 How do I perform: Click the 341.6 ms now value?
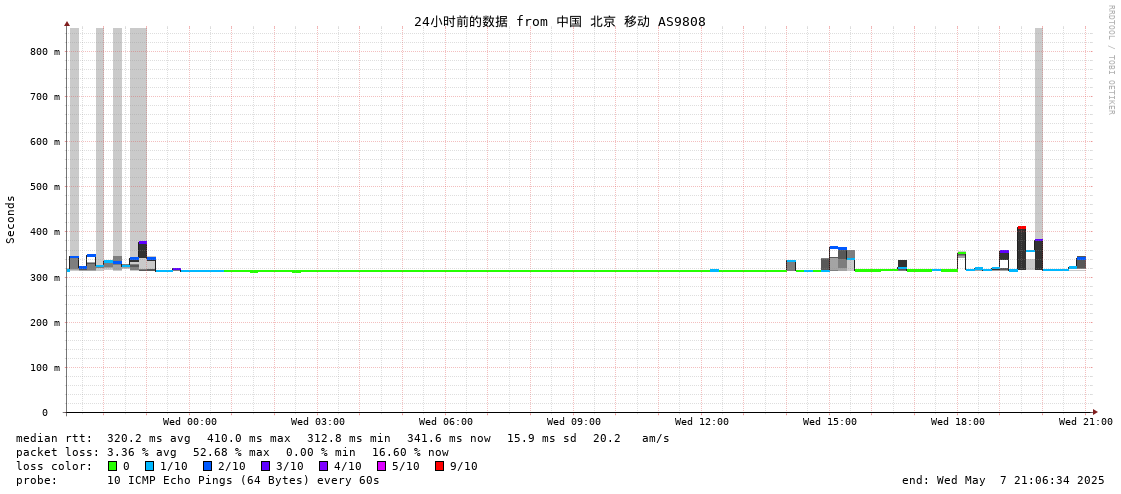449,438
